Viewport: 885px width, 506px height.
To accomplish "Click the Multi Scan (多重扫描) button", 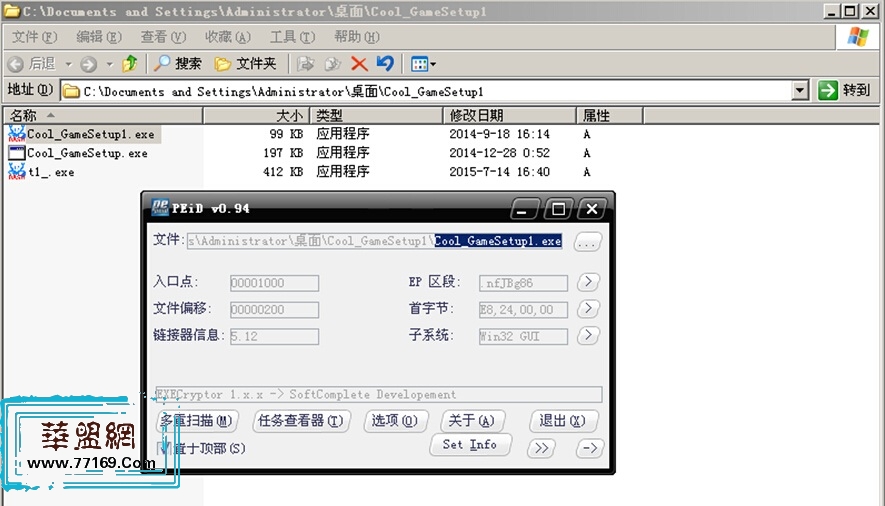I will pyautogui.click(x=198, y=421).
